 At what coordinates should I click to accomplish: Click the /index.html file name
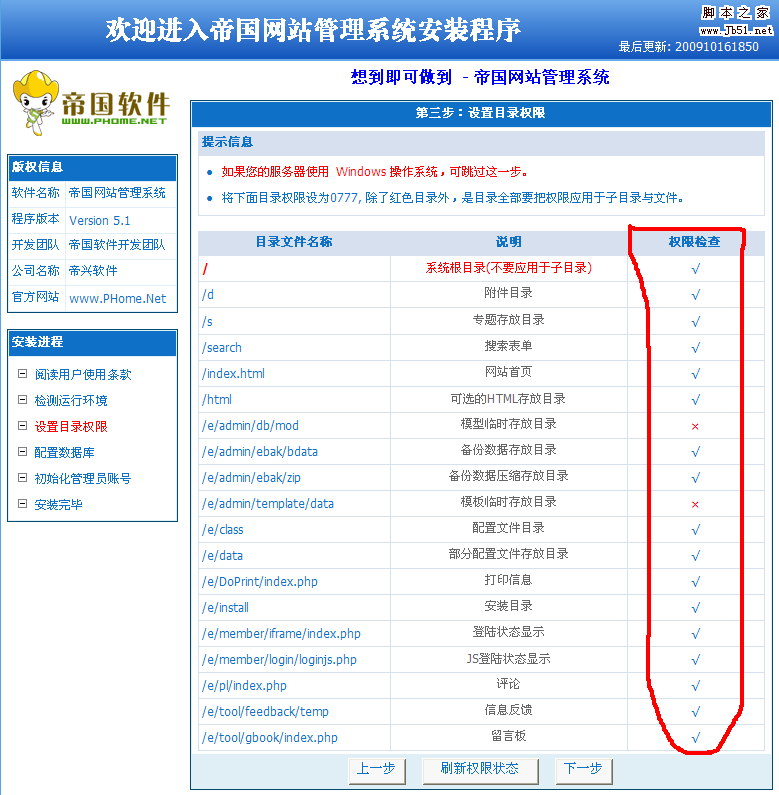[233, 374]
